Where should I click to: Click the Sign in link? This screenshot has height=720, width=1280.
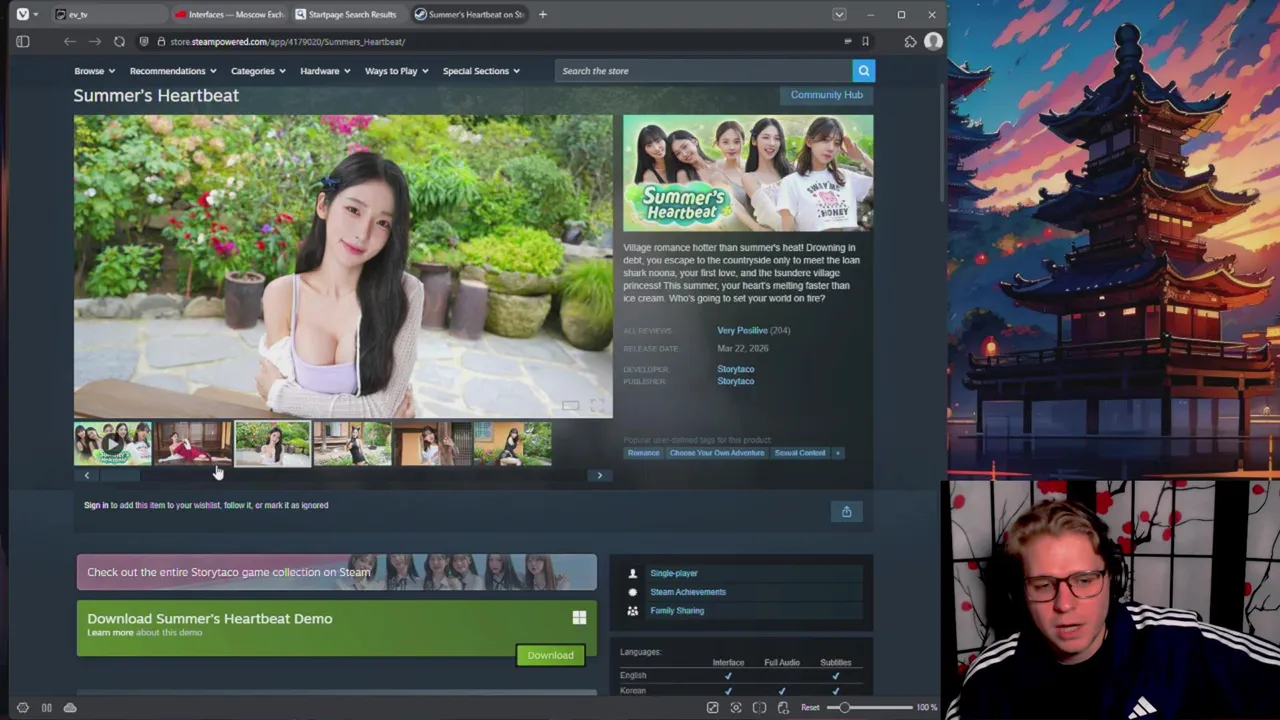tap(96, 505)
